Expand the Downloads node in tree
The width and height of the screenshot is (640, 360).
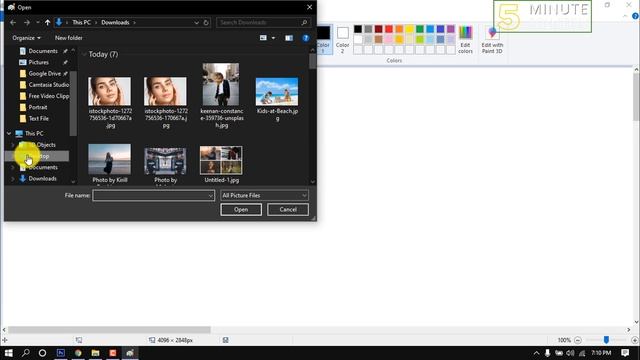(13, 179)
